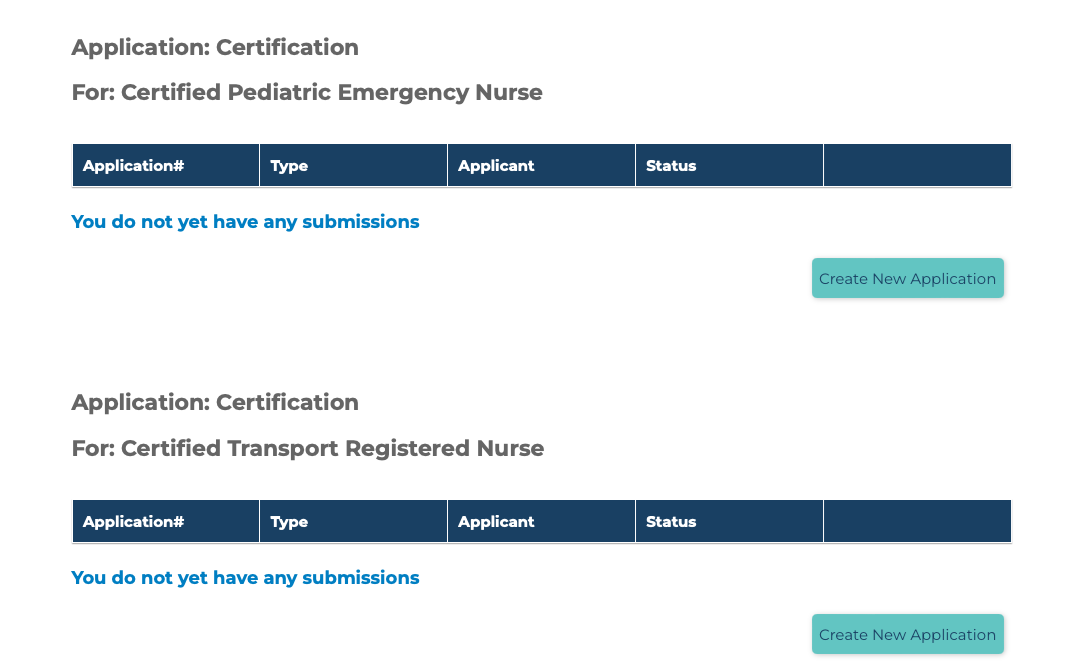This screenshot has height=671, width=1078.
Task: Click blank last header cell, Transport table
Action: (x=917, y=522)
